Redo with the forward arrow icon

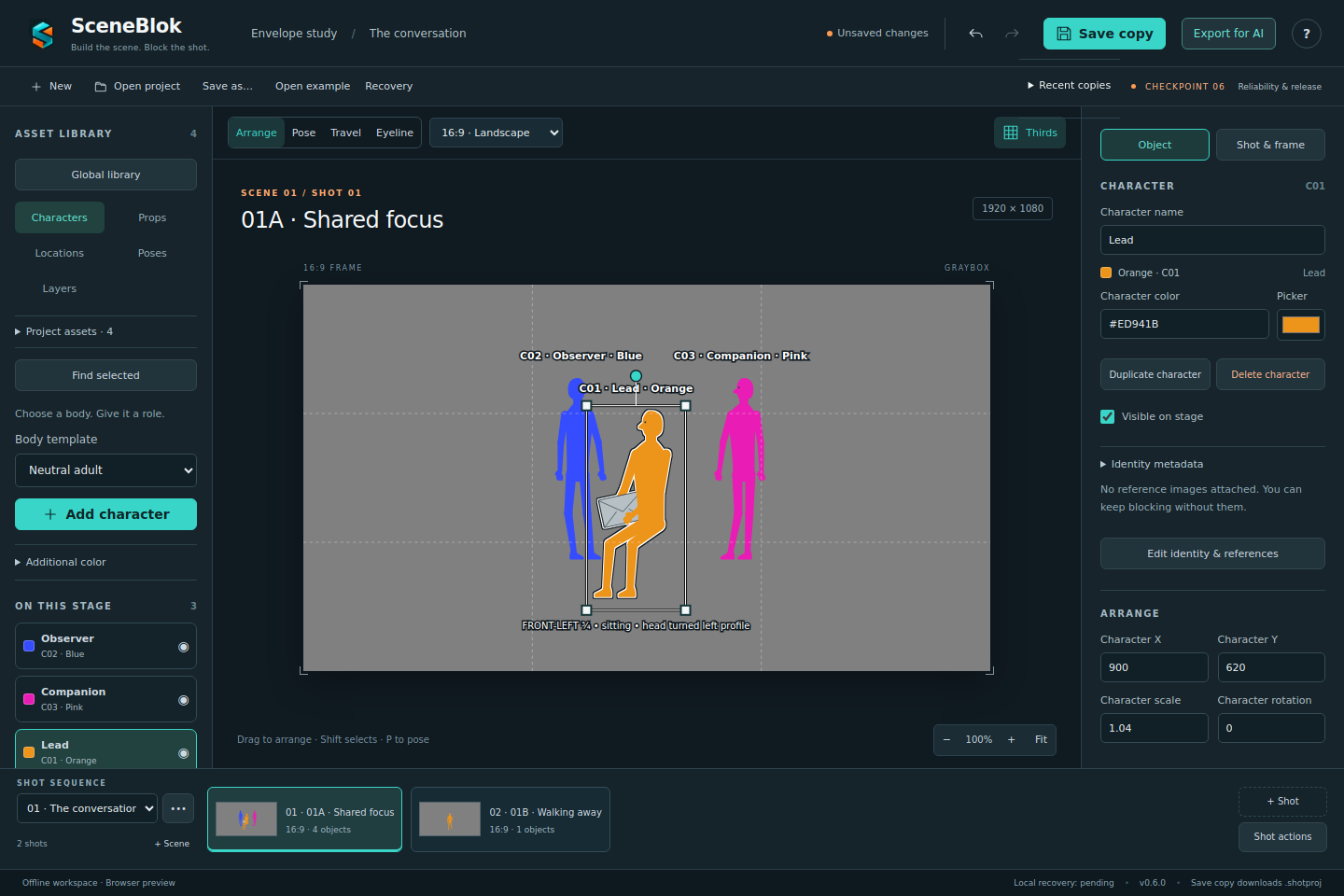[1012, 34]
